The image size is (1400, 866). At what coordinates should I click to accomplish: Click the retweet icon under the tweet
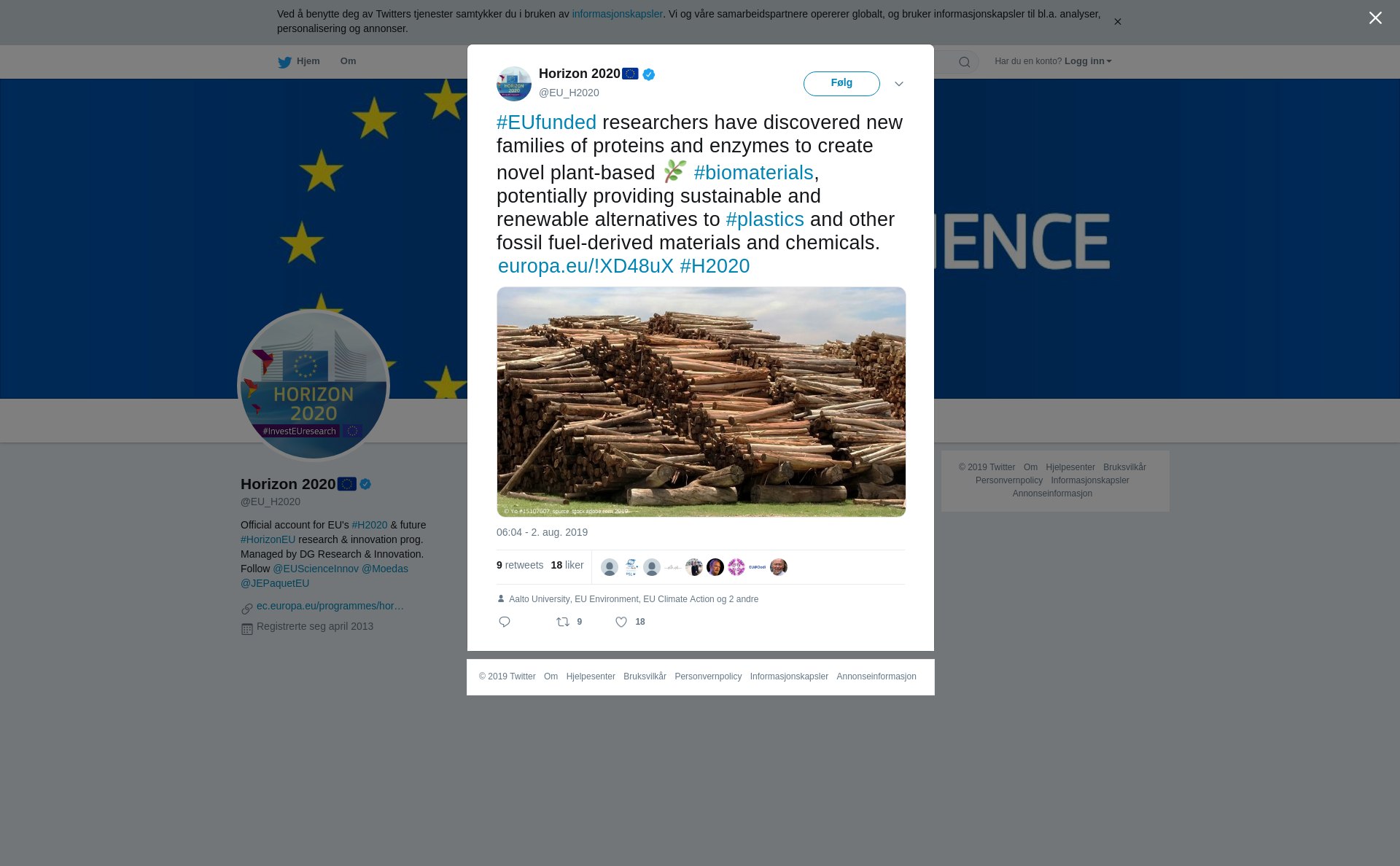(563, 622)
